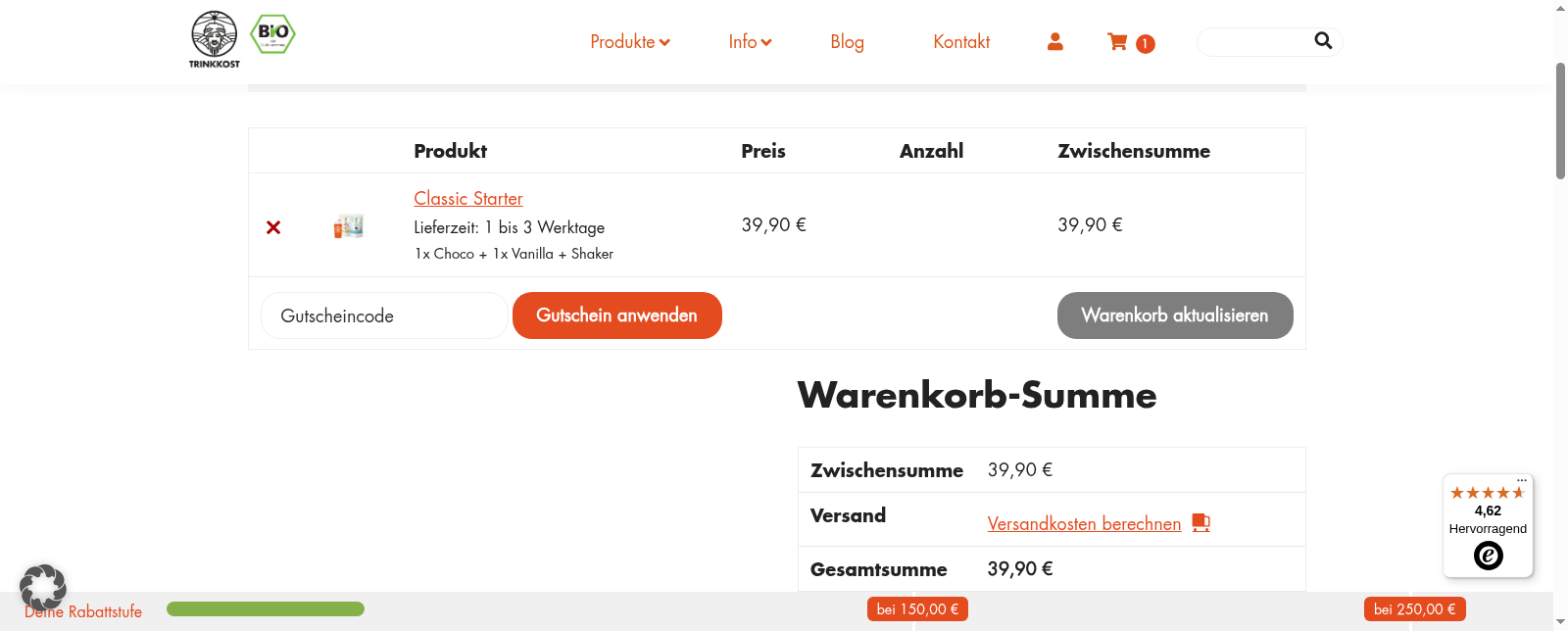Expand the Info menu

click(750, 41)
